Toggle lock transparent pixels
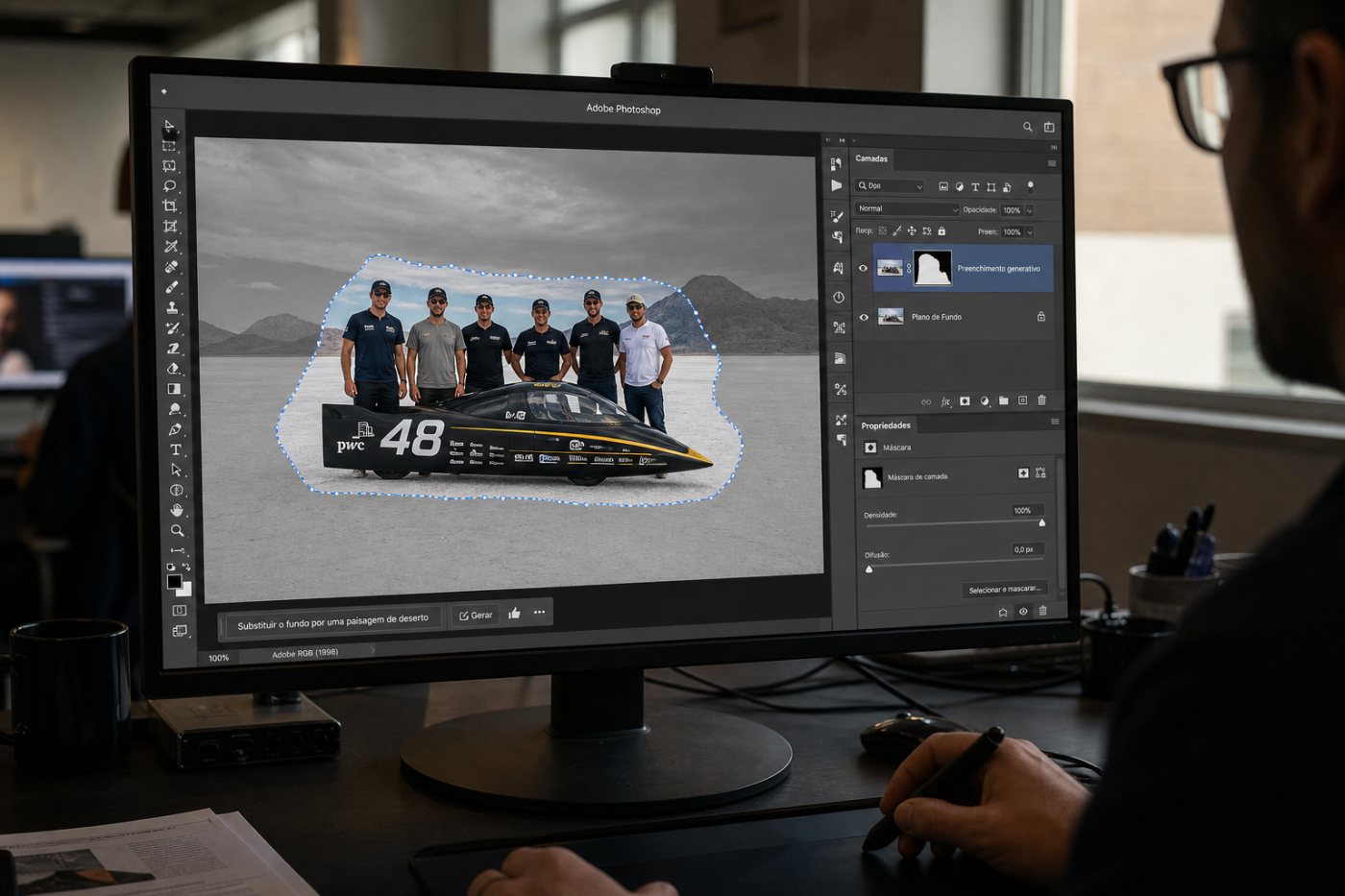This screenshot has width=1345, height=896. pos(882,230)
